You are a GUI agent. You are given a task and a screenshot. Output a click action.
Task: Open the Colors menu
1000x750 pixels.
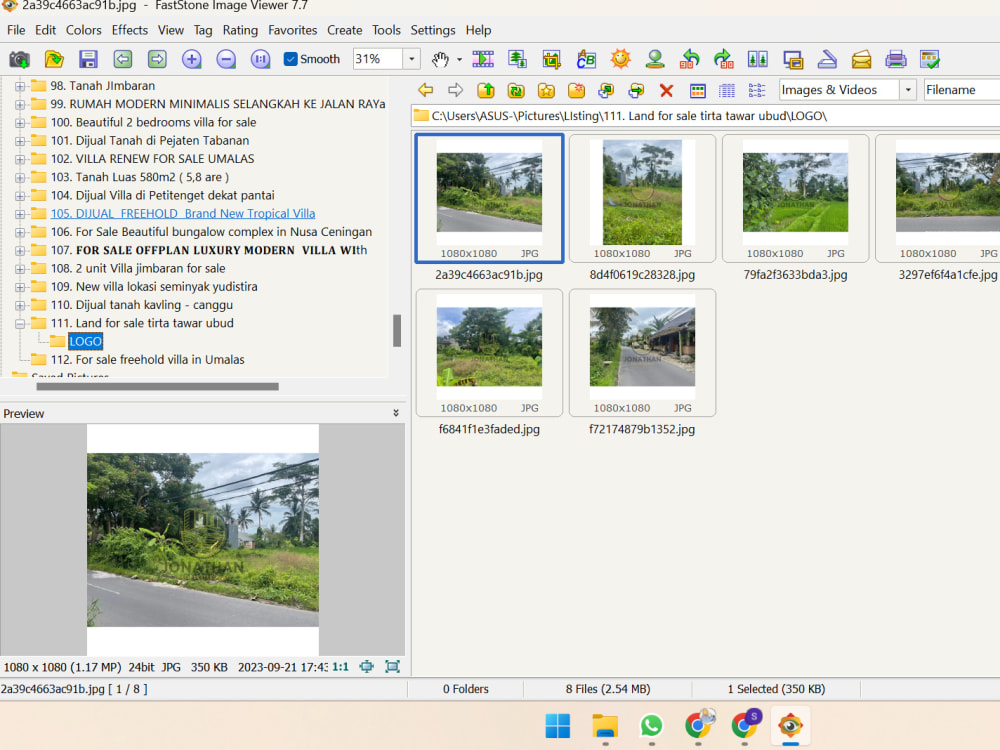(84, 30)
